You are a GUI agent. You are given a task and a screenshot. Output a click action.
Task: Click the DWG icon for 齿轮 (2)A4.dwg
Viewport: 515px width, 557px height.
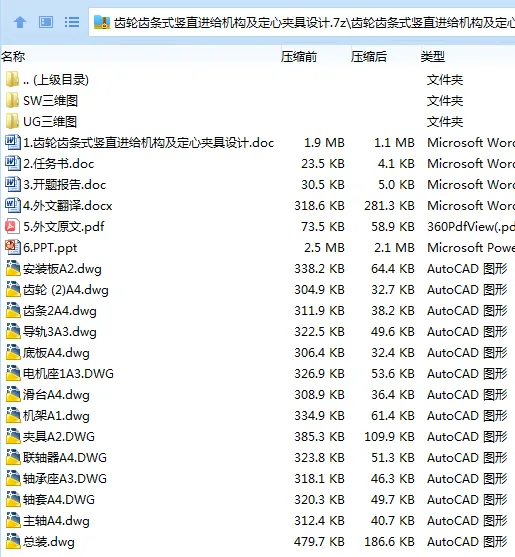click(13, 289)
